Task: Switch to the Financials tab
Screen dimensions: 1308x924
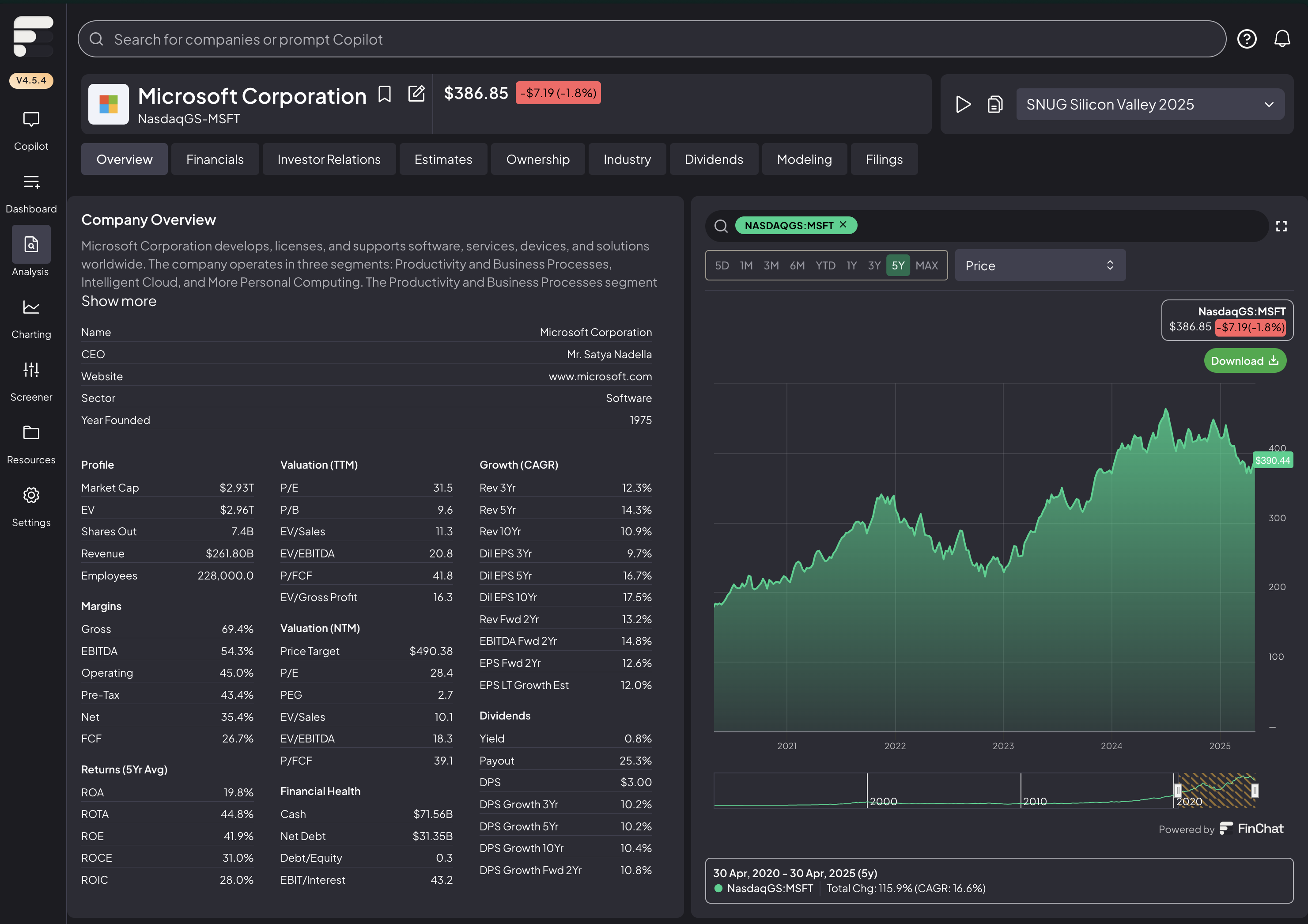Action: (215, 159)
